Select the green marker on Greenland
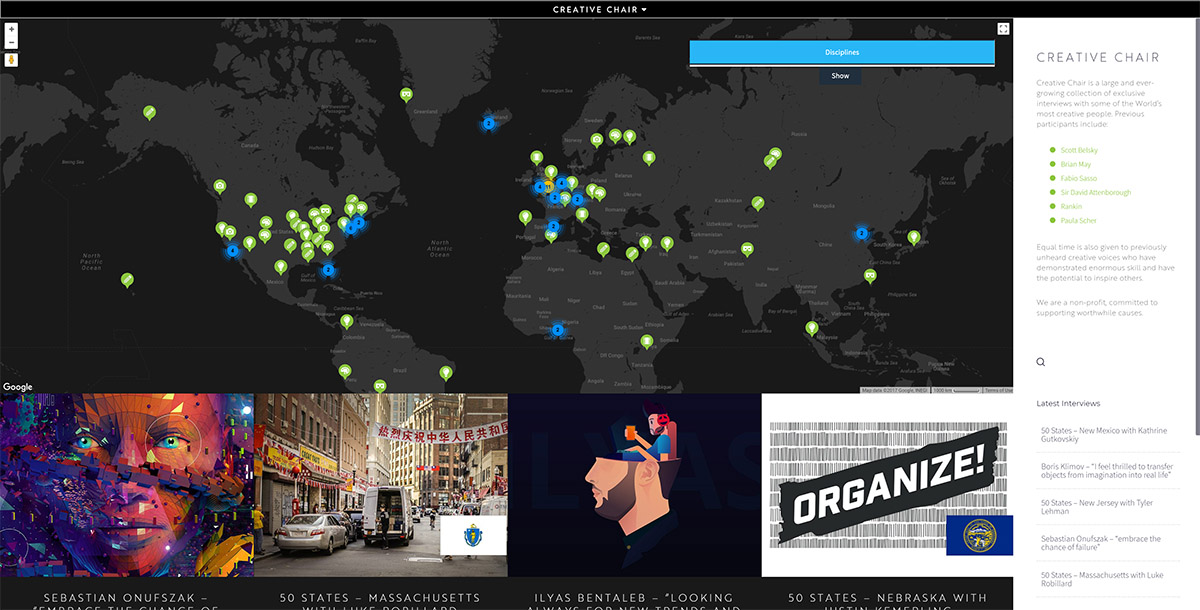The image size is (1200, 610). 406,95
